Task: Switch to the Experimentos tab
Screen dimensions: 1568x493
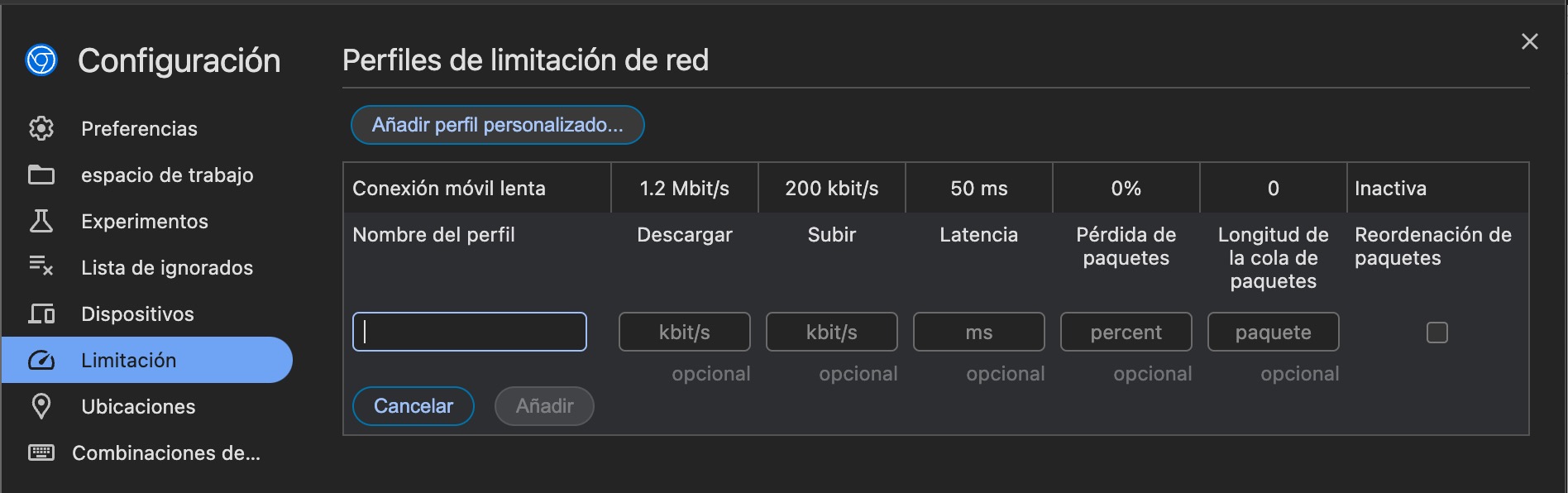Action: tap(145, 221)
